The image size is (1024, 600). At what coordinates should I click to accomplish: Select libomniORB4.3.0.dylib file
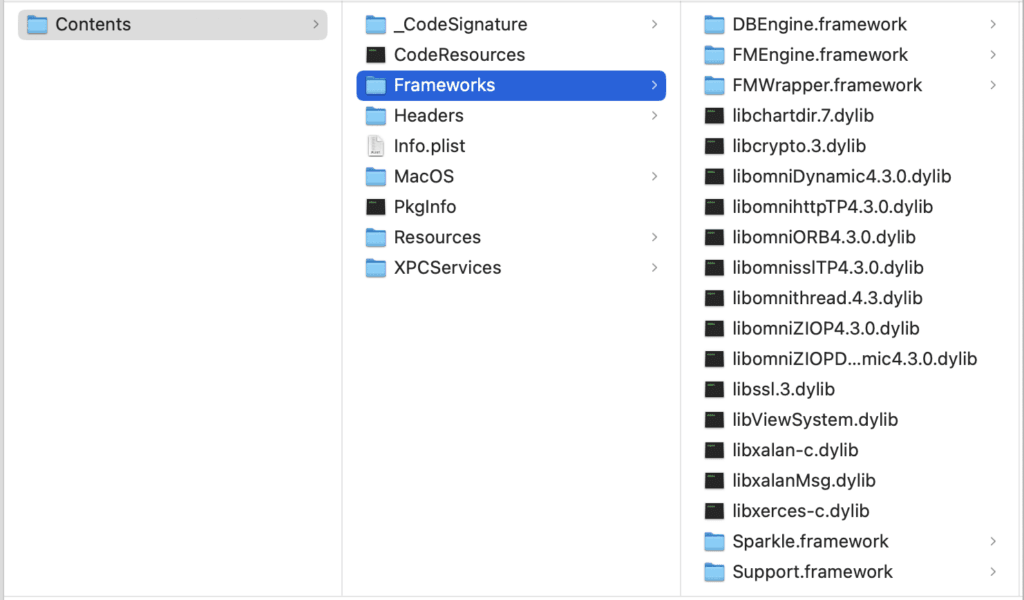pyautogui.click(x=823, y=237)
